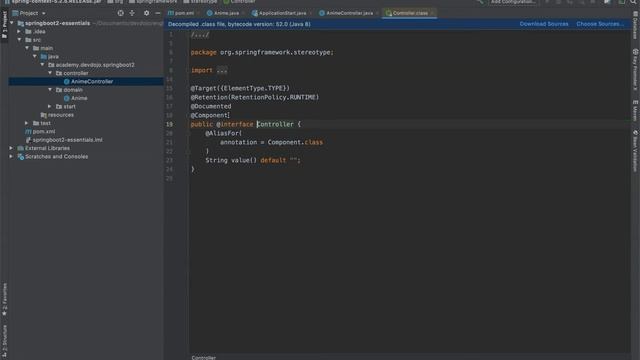Collapse the main folder
640x360 pixels.
coord(27,48)
